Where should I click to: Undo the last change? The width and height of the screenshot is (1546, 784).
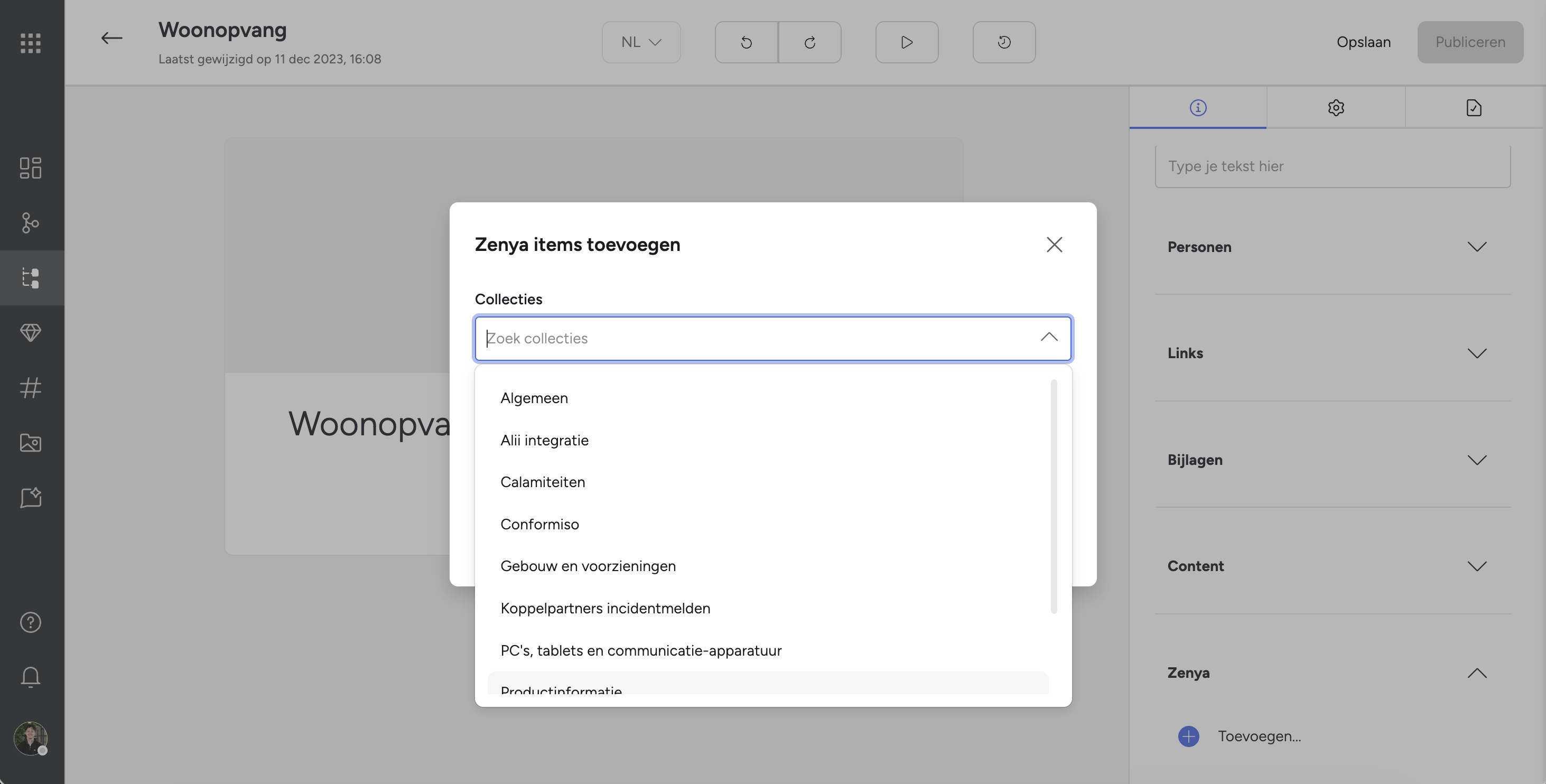click(x=746, y=43)
